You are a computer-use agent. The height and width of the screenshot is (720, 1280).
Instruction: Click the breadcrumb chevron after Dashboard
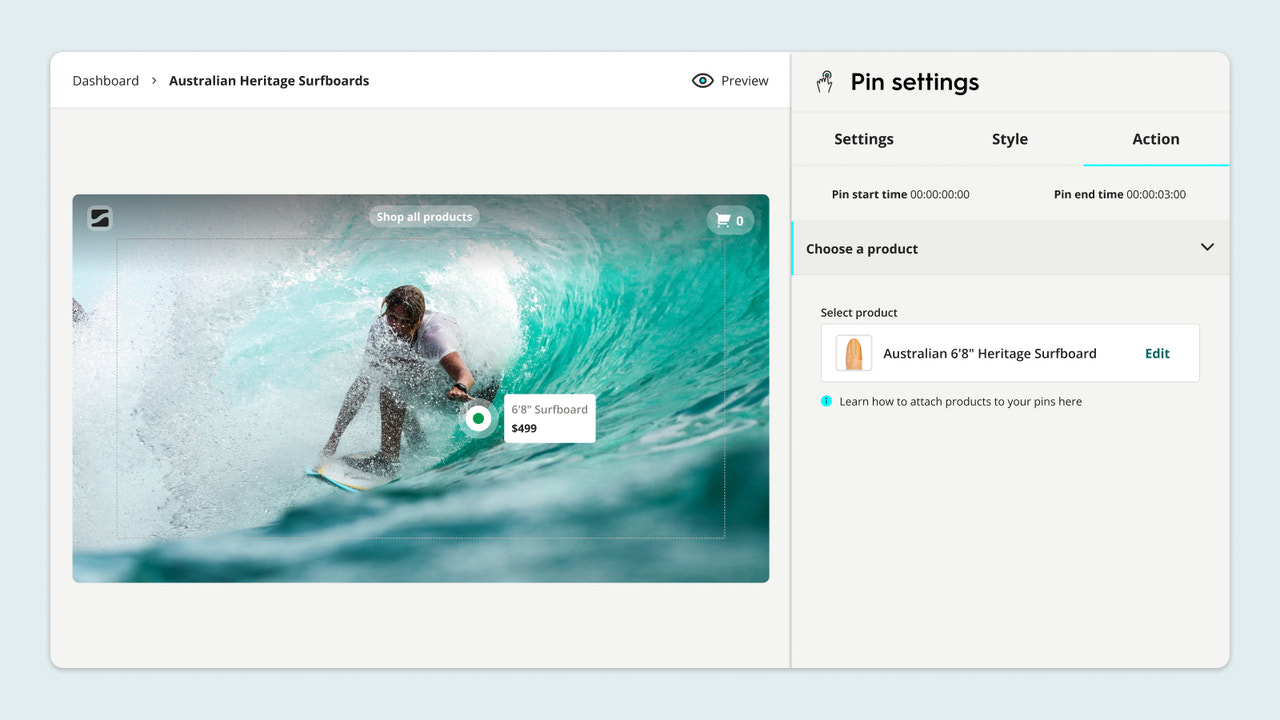[153, 81]
